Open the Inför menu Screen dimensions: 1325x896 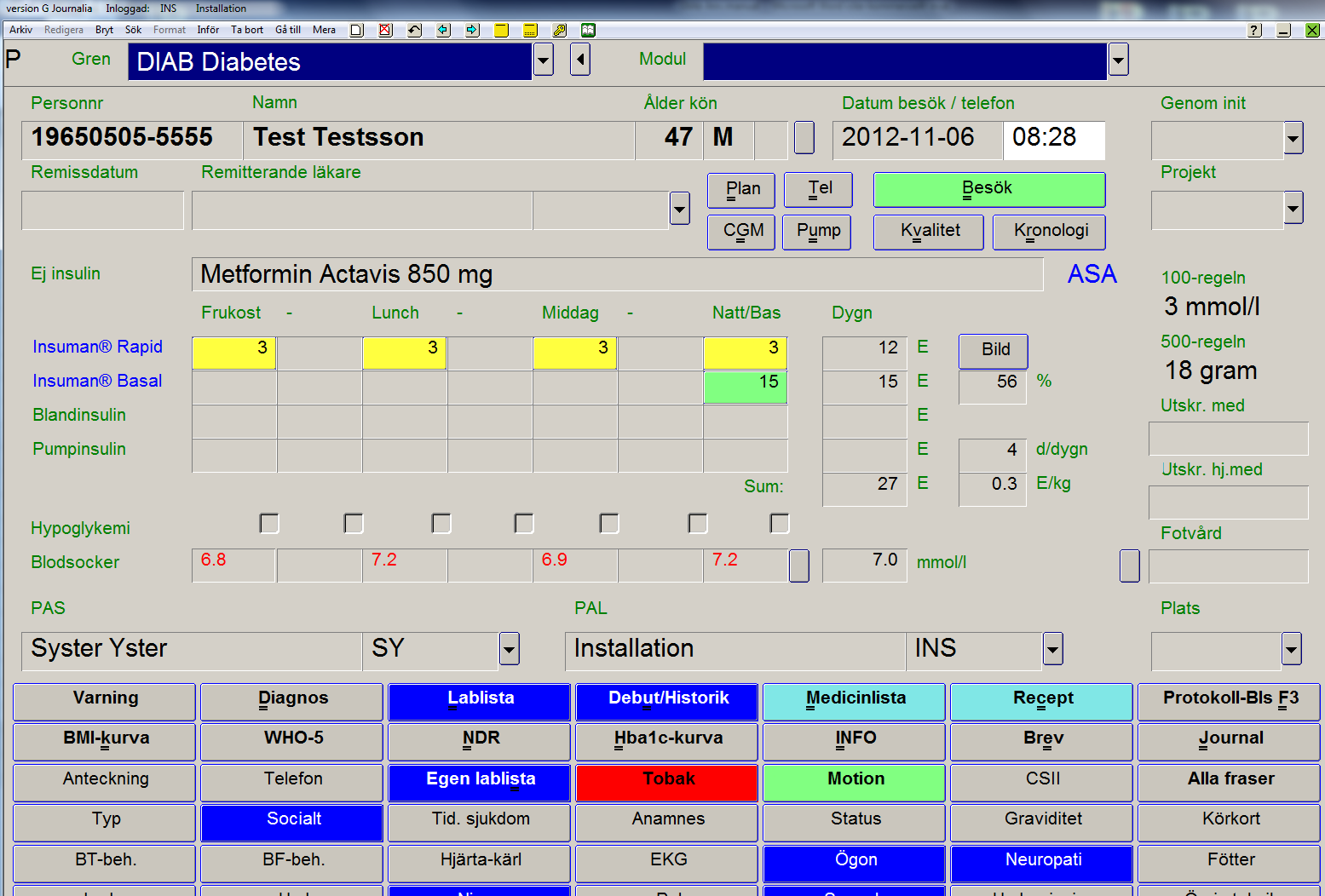(x=208, y=30)
